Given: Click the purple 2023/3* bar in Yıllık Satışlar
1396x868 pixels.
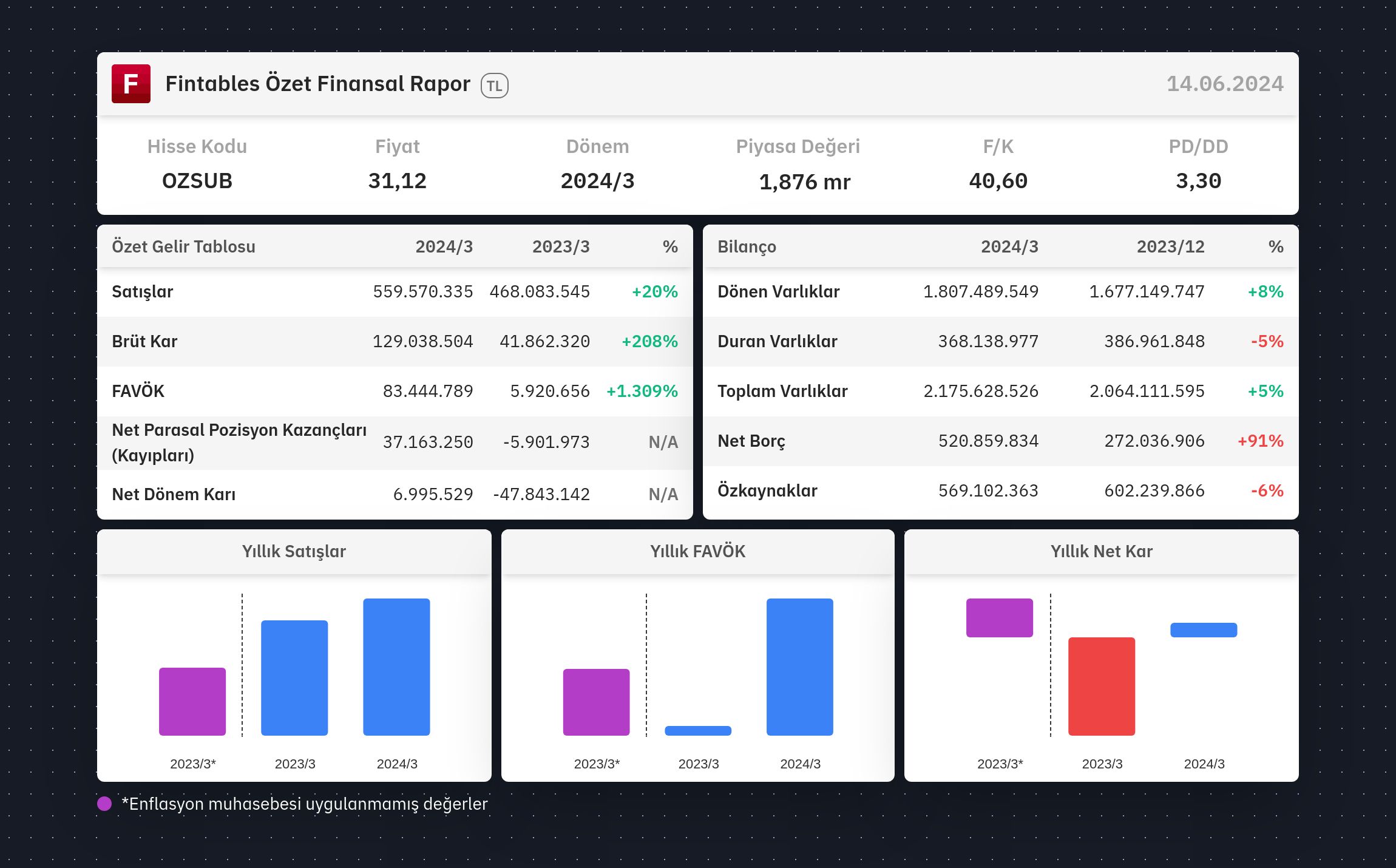Looking at the screenshot, I should tap(192, 702).
